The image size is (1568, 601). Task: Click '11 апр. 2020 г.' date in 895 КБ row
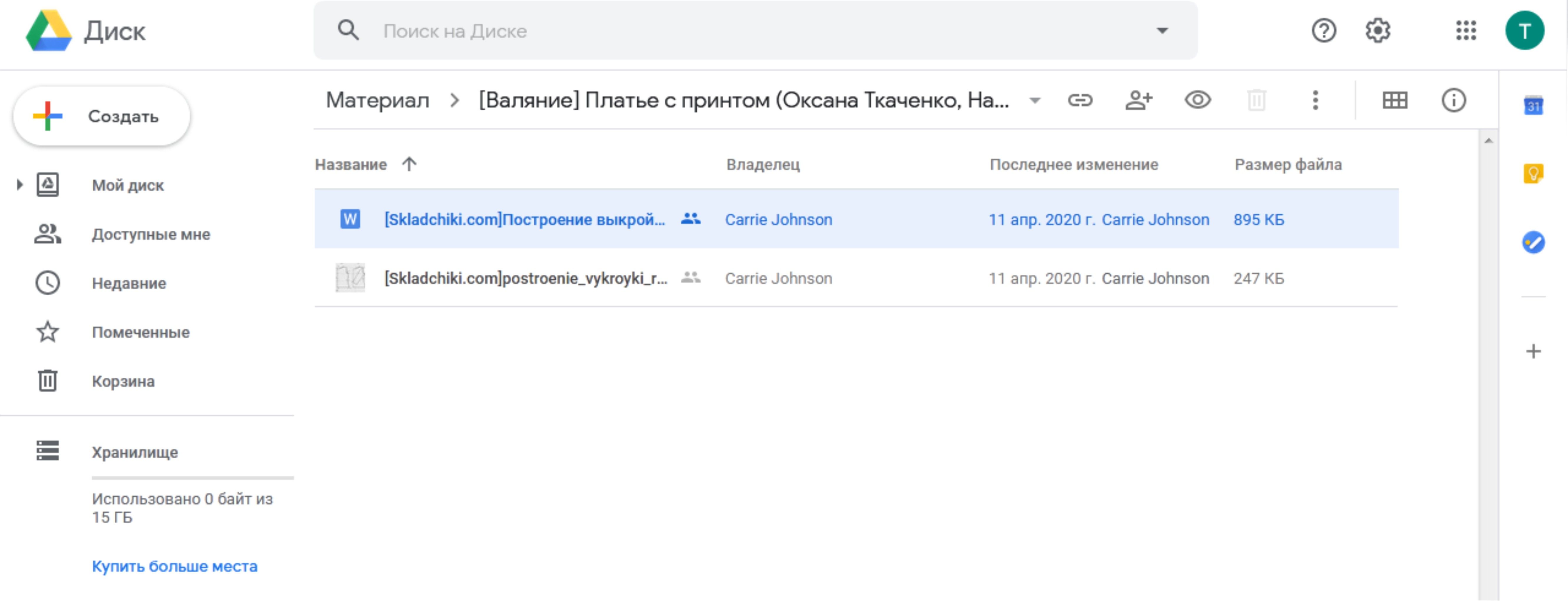(1041, 219)
